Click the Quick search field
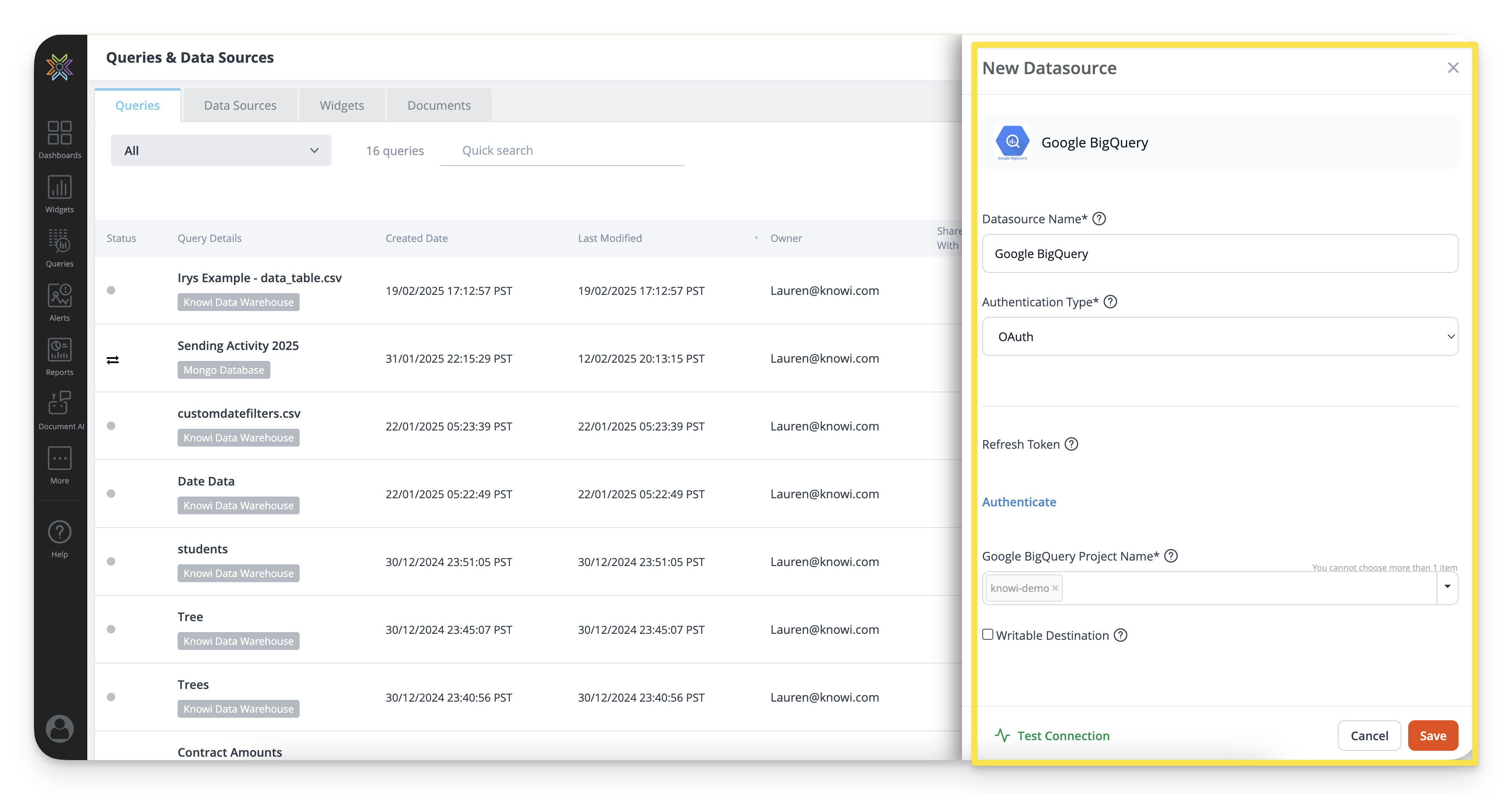The width and height of the screenshot is (1512, 794). point(562,151)
